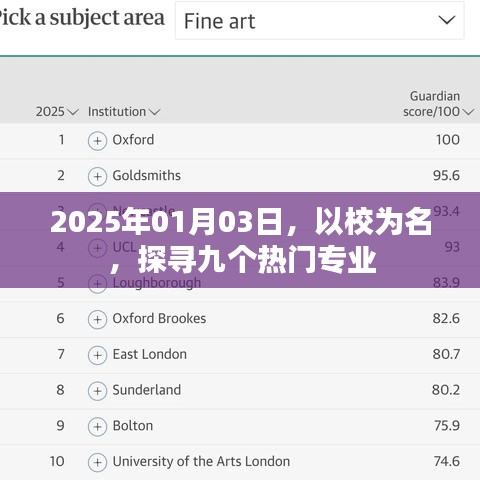Click the East London row name
This screenshot has width=480, height=480.
coord(150,354)
